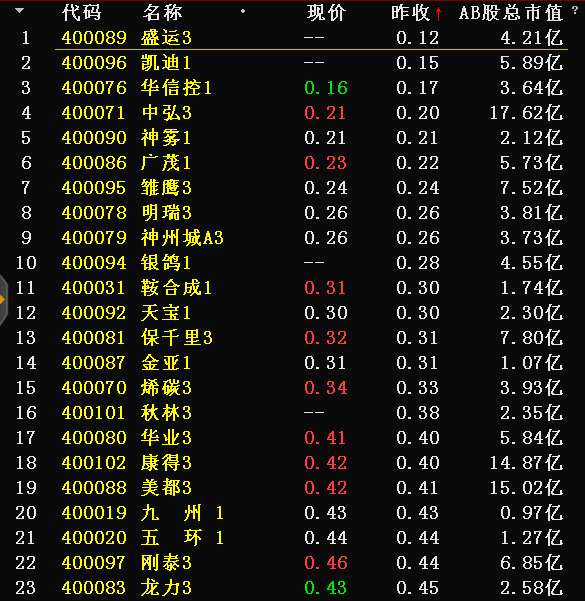Viewport: 585px width, 601px height.
Task: Open the dropdown triangle left of 代码 header
Action: coord(20,11)
